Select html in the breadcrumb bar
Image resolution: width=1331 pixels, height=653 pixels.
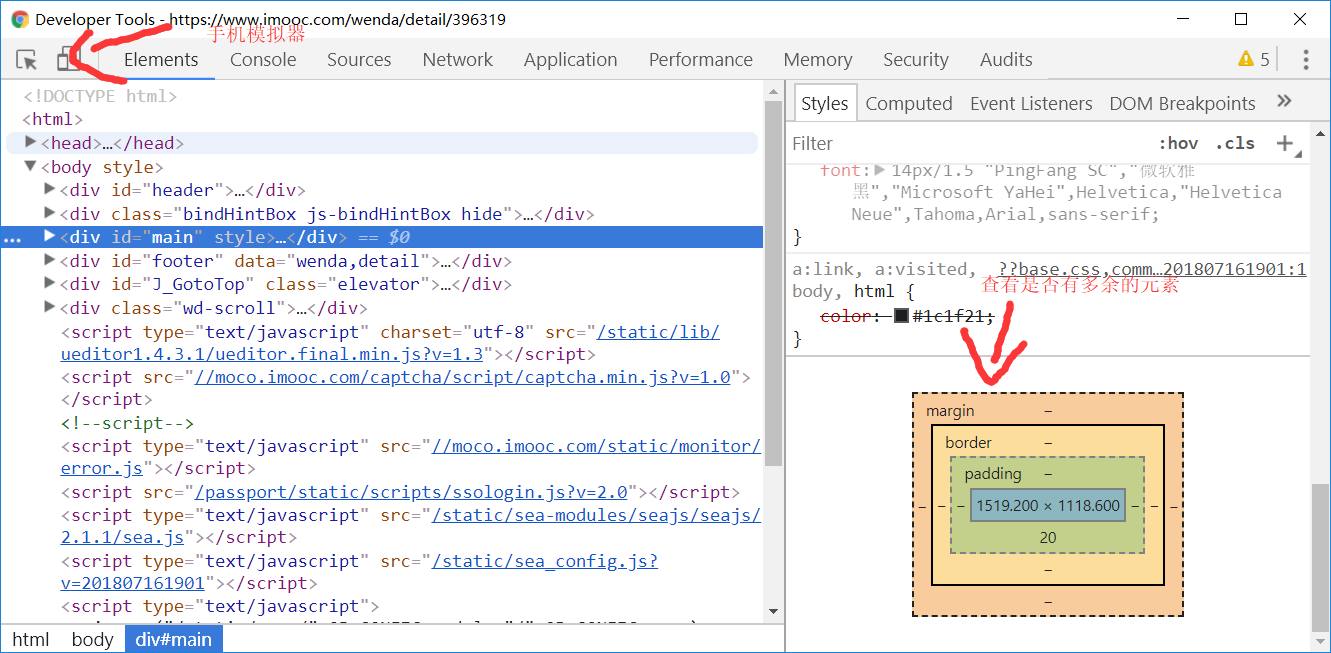(x=30, y=639)
